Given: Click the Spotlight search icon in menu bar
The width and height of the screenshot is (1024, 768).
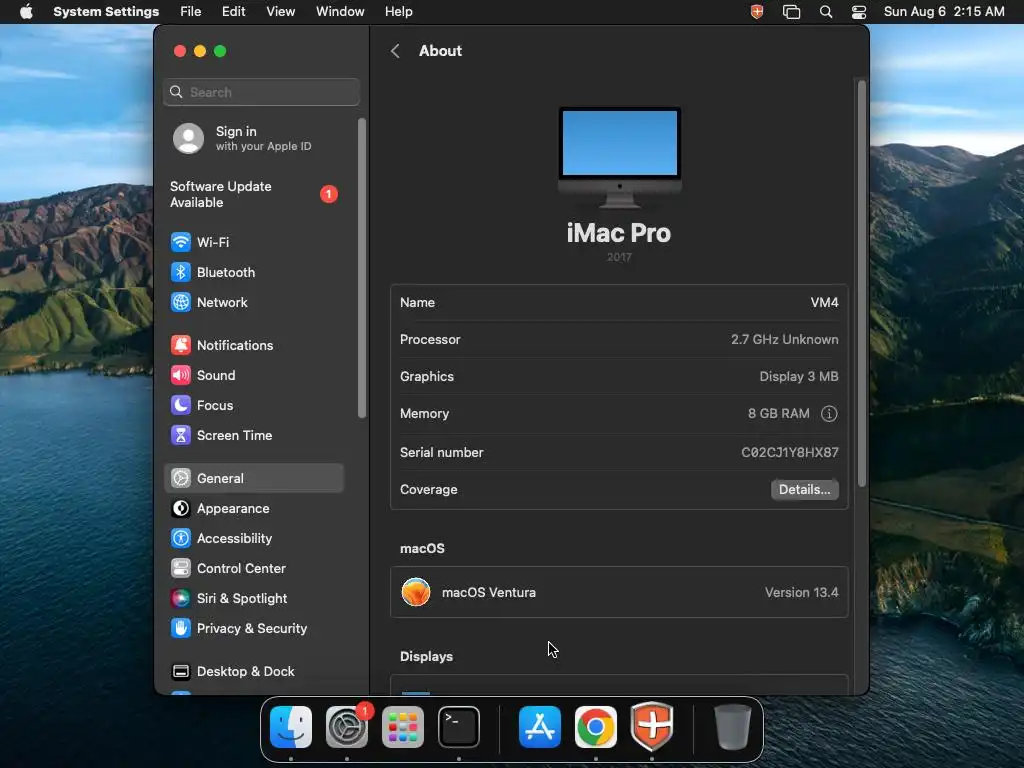Looking at the screenshot, I should coord(825,12).
